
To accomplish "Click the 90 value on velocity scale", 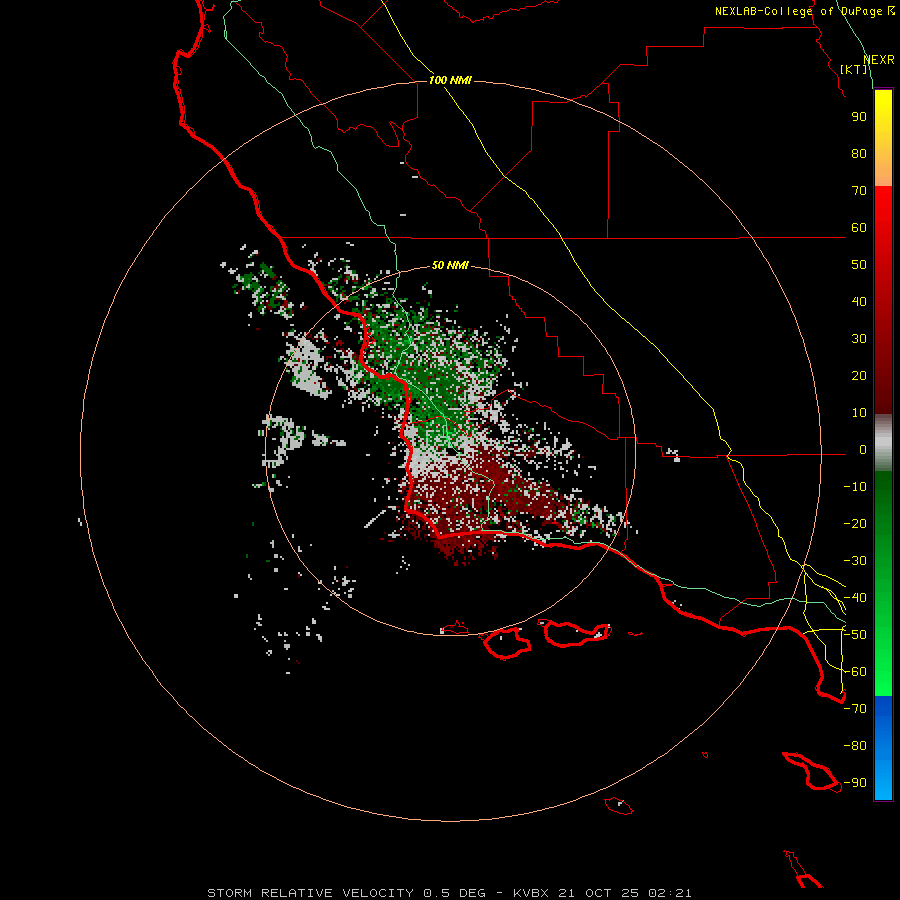I will click(859, 117).
